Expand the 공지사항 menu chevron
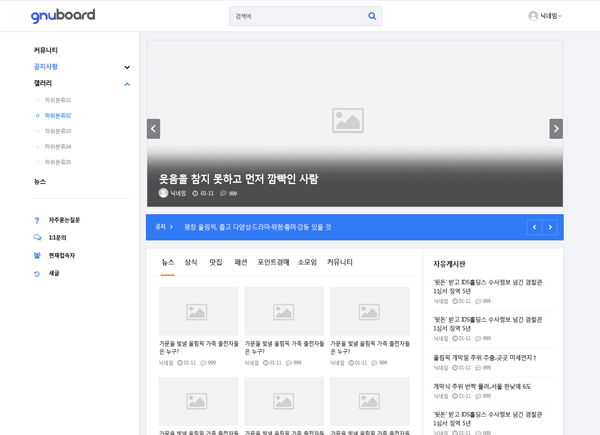600x435 pixels. 127,67
